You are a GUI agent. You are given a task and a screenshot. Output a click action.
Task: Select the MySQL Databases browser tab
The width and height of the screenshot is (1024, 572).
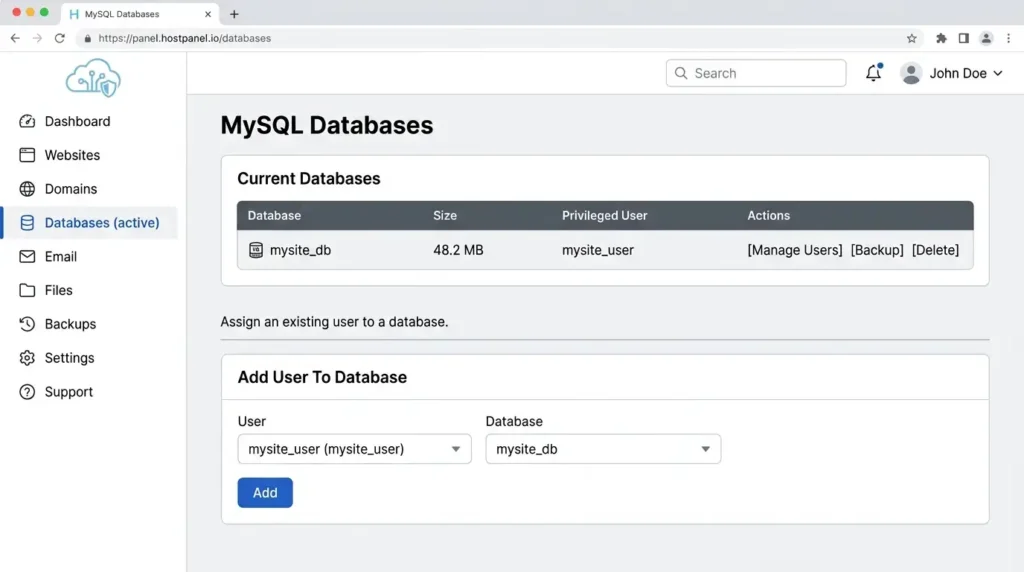click(140, 14)
